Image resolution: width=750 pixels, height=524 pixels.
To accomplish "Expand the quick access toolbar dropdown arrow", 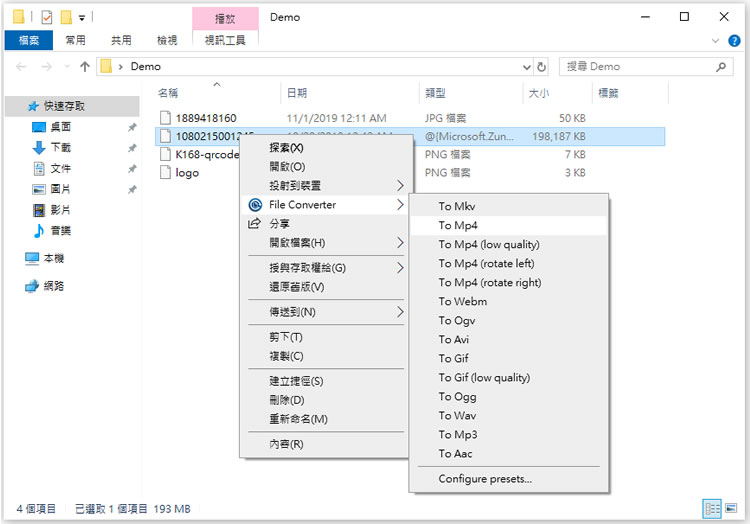I will (82, 18).
